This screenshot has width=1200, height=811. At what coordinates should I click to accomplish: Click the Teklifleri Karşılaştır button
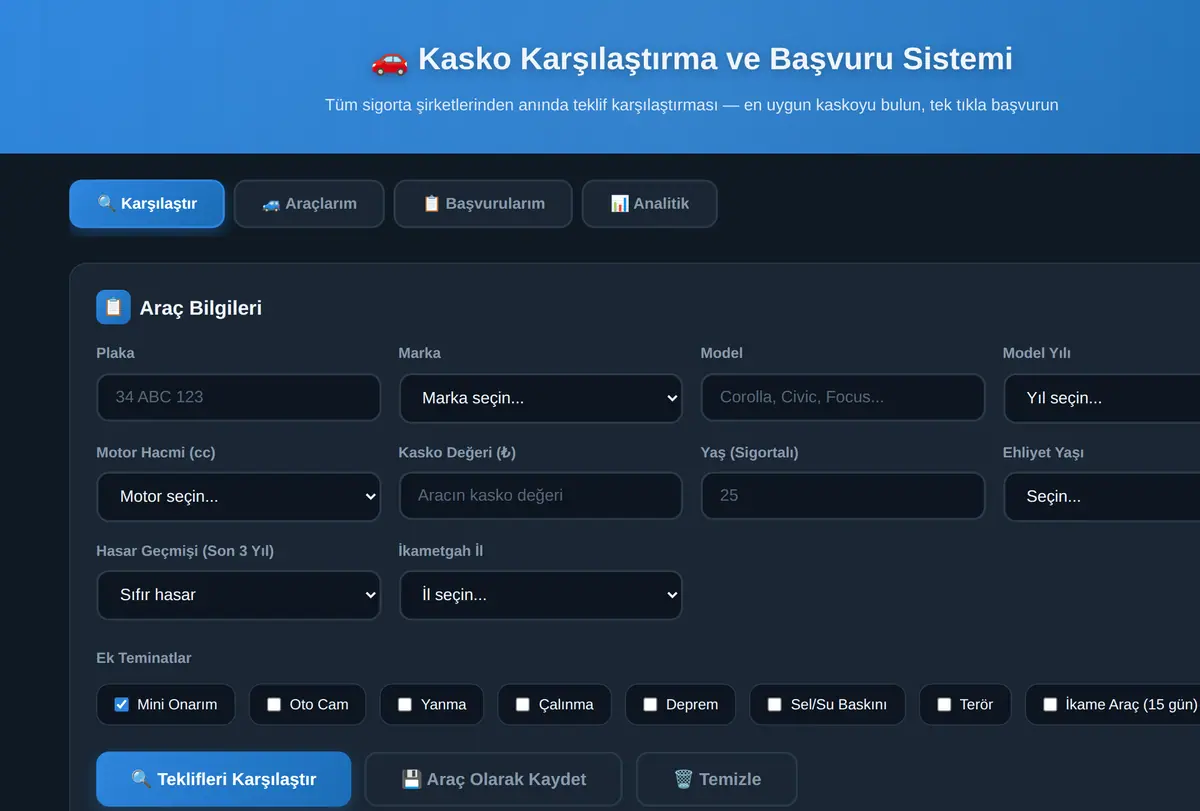point(224,779)
